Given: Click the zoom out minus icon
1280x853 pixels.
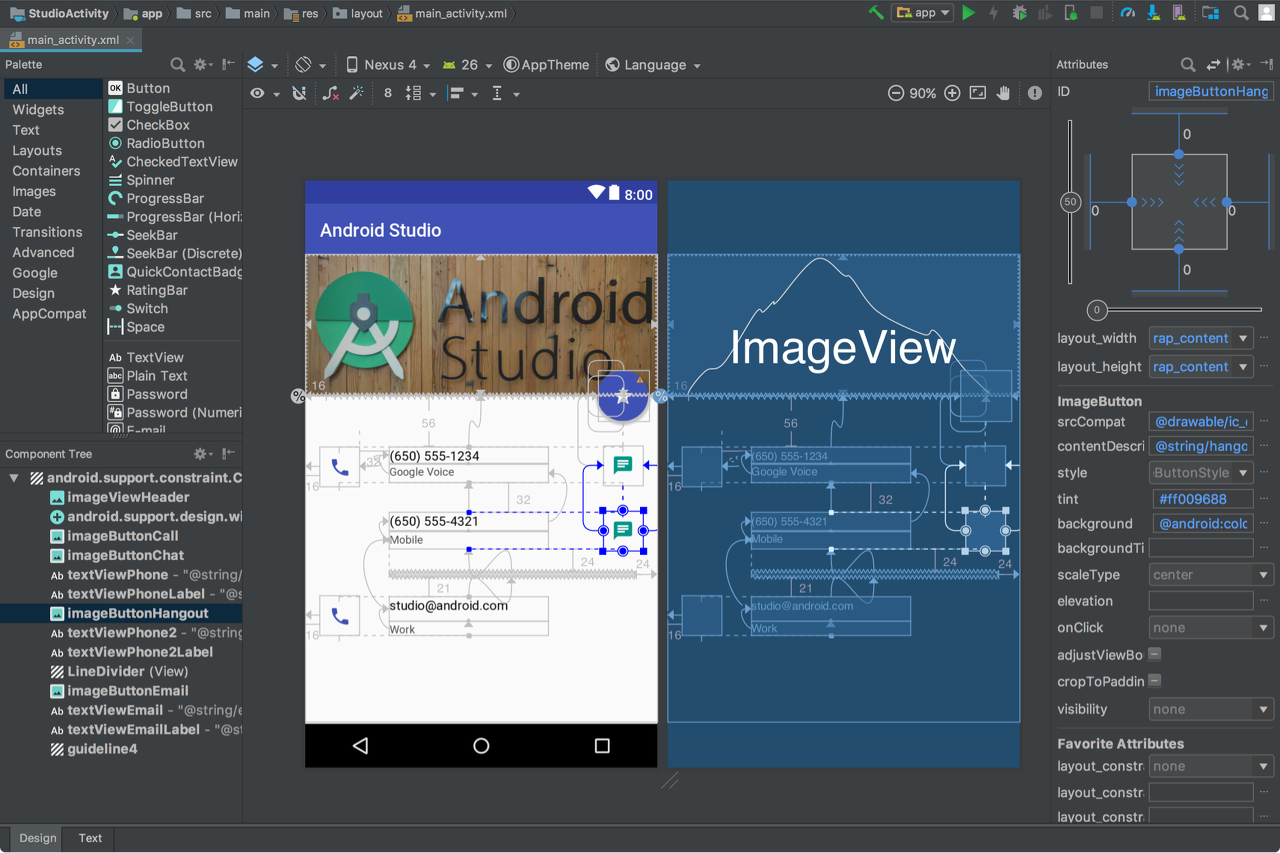Looking at the screenshot, I should (x=896, y=93).
